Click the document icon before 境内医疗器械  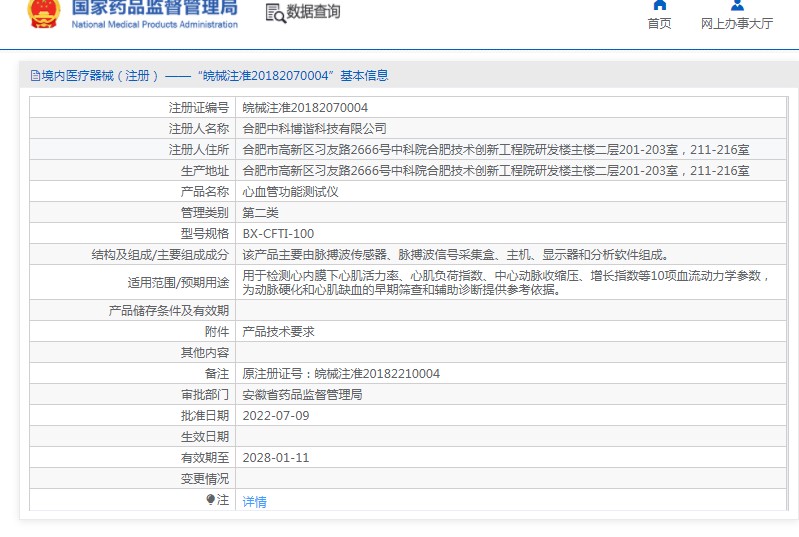coord(35,76)
